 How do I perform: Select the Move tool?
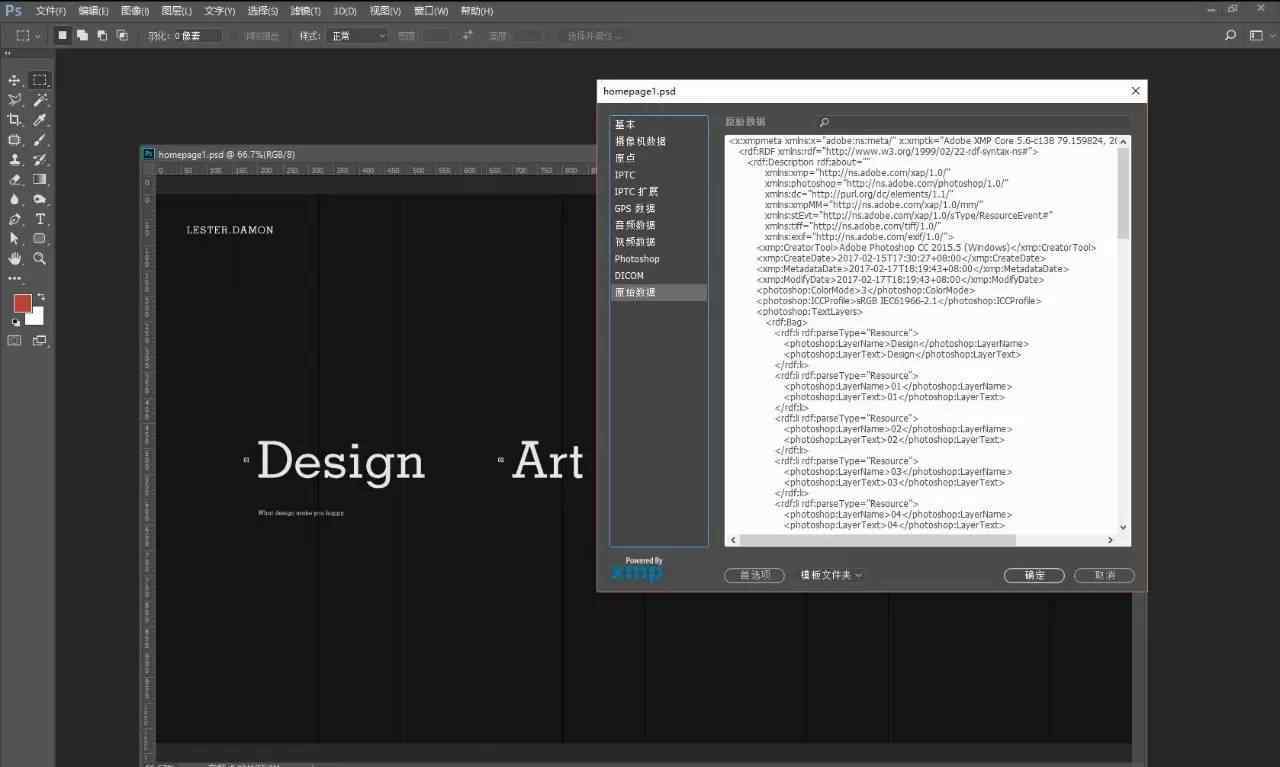pyautogui.click(x=15, y=80)
